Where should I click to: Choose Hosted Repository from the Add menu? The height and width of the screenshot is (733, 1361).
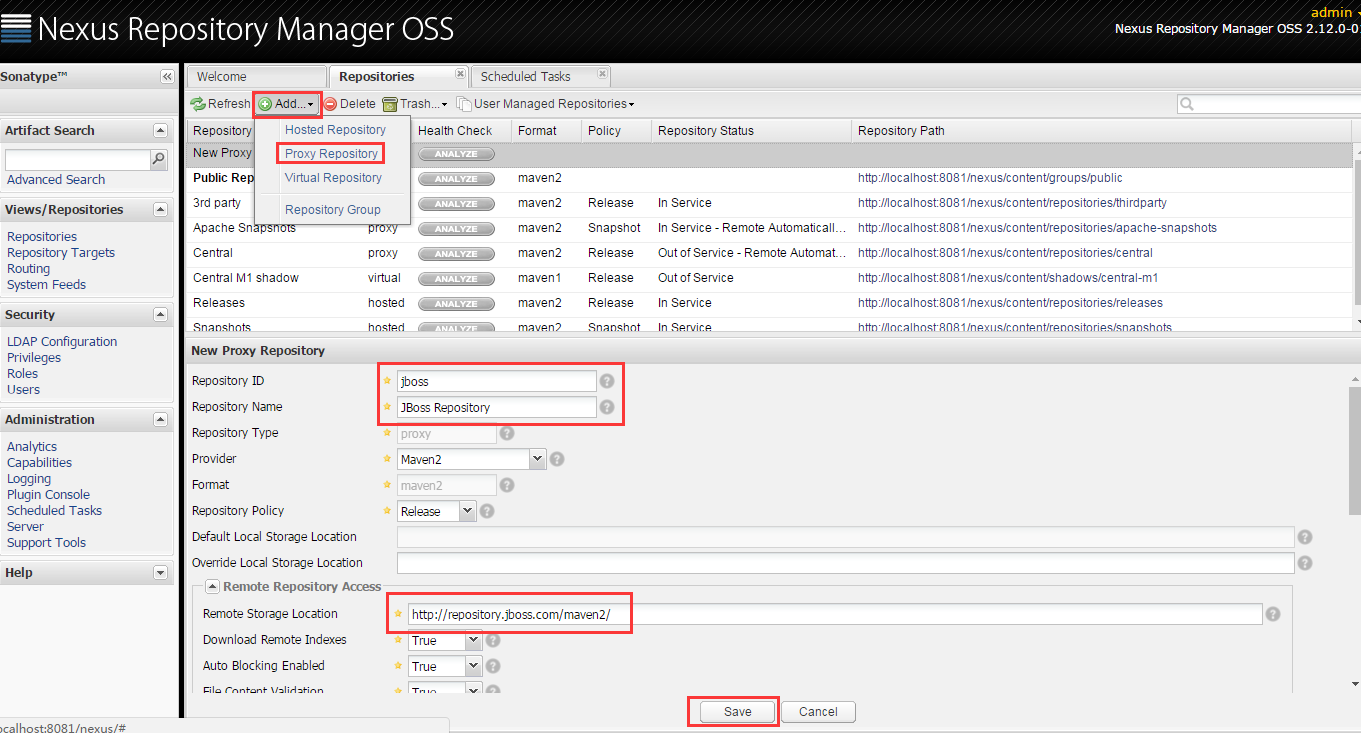(335, 130)
